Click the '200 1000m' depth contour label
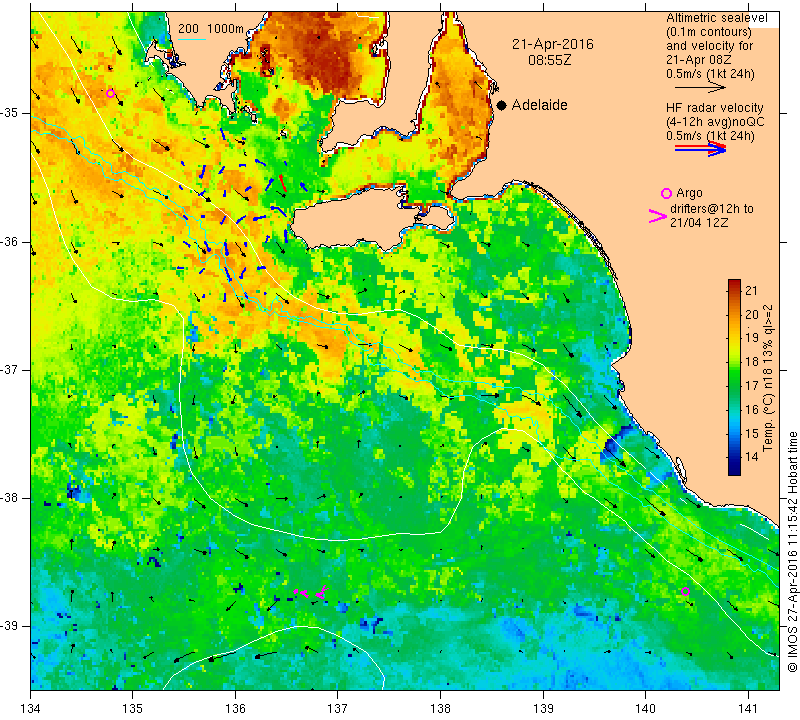This screenshot has width=800, height=720. coord(211,29)
